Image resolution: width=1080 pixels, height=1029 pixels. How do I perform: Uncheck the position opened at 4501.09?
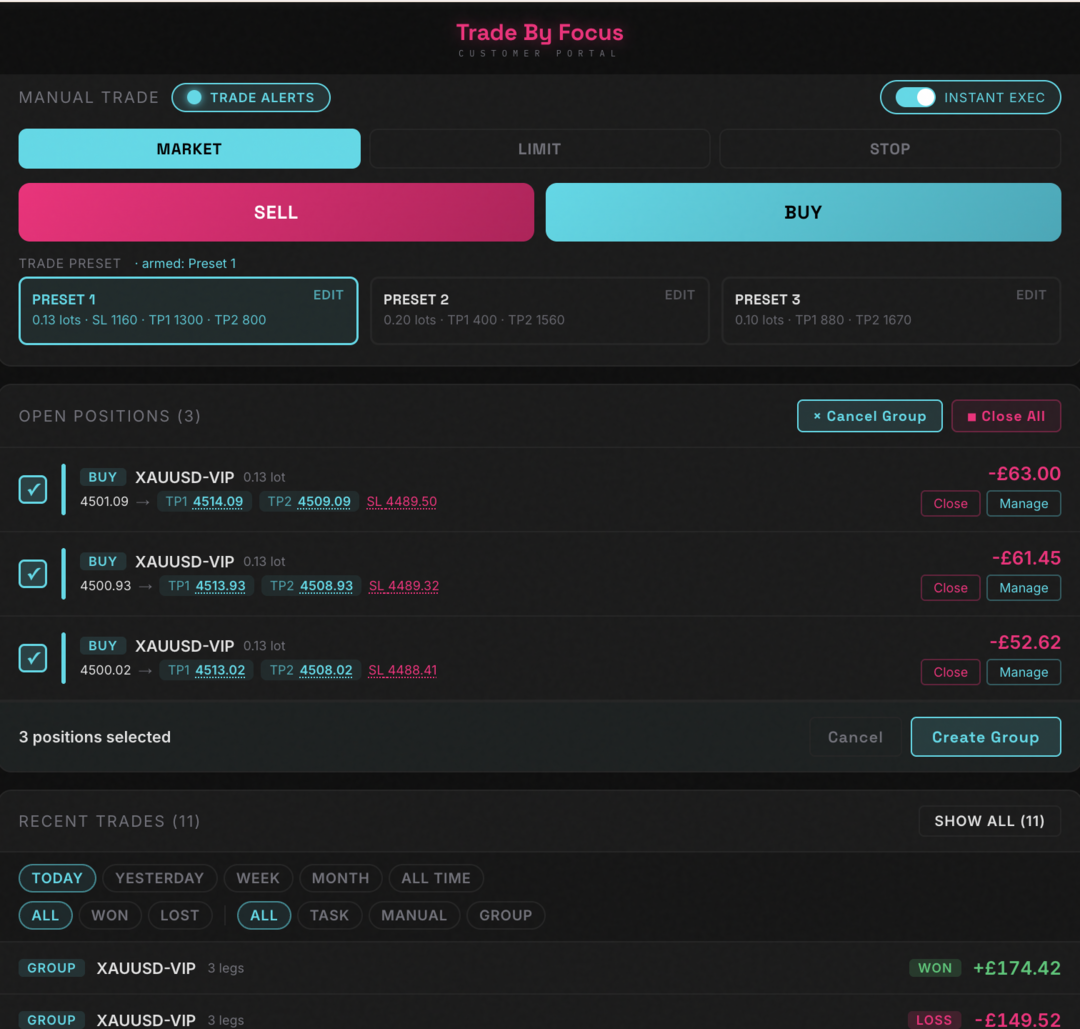coord(33,490)
